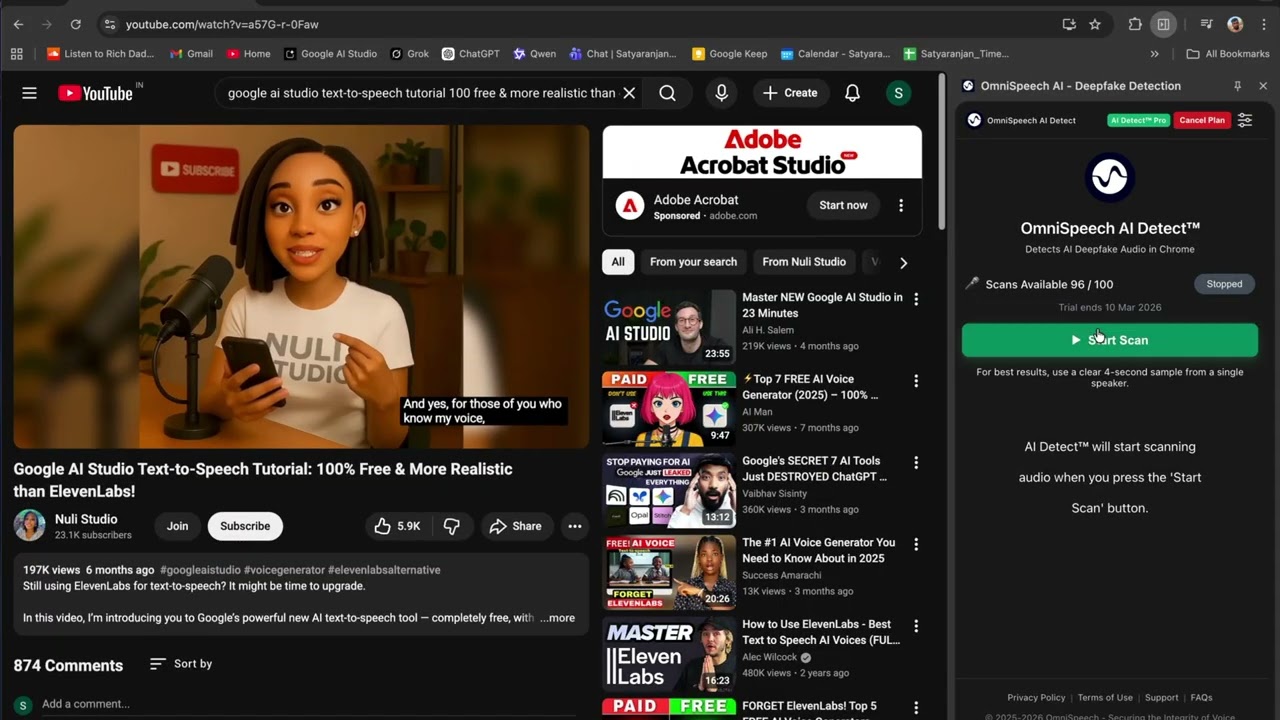Click YouTube page vertical scrollbar
Viewport: 1280px width, 720px height.
click(941, 150)
